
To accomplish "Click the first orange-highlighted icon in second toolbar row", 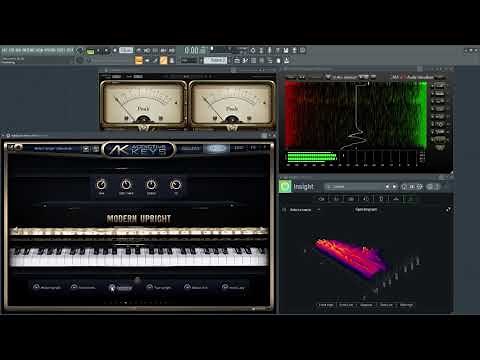I will (139, 60).
